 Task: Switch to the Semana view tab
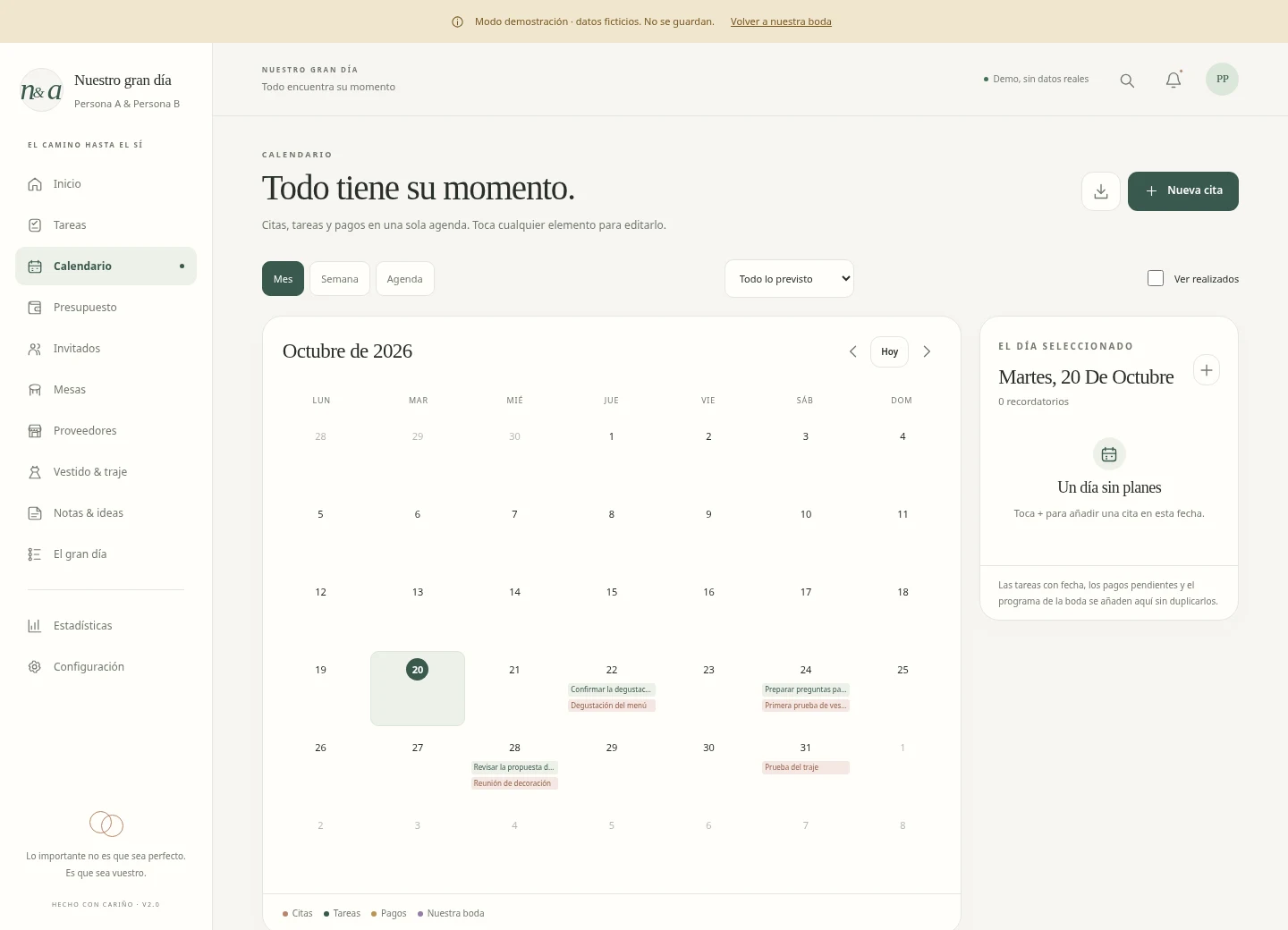tap(340, 279)
